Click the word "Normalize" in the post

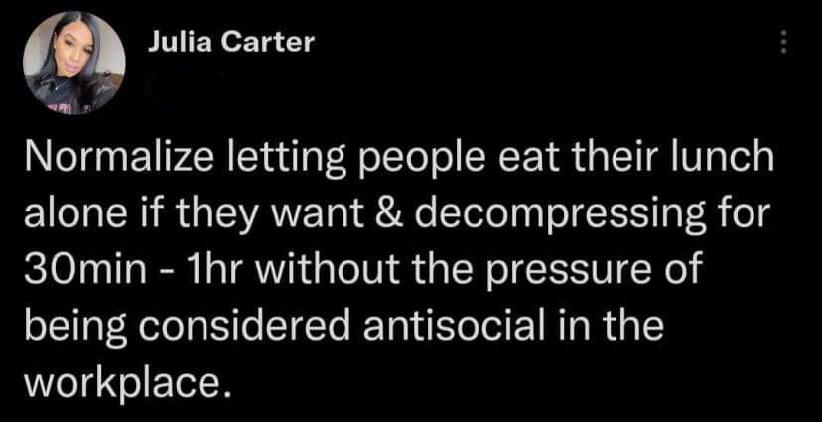[114, 161]
